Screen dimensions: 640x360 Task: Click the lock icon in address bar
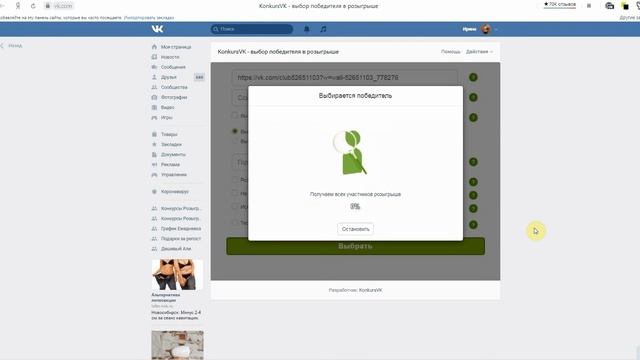tap(48, 6)
